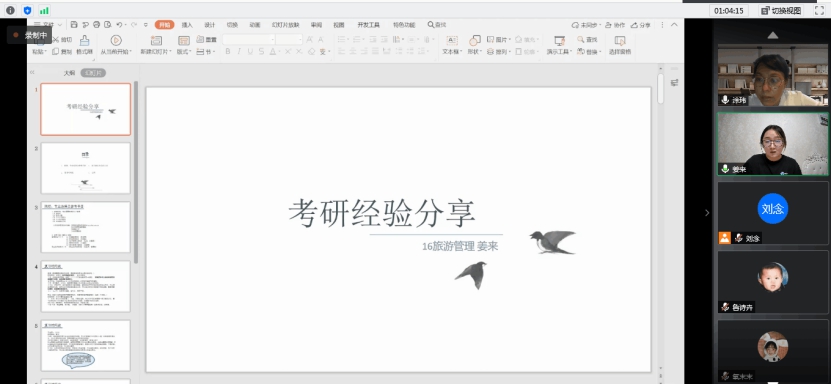Click the Undo arrow icon

click(119, 25)
